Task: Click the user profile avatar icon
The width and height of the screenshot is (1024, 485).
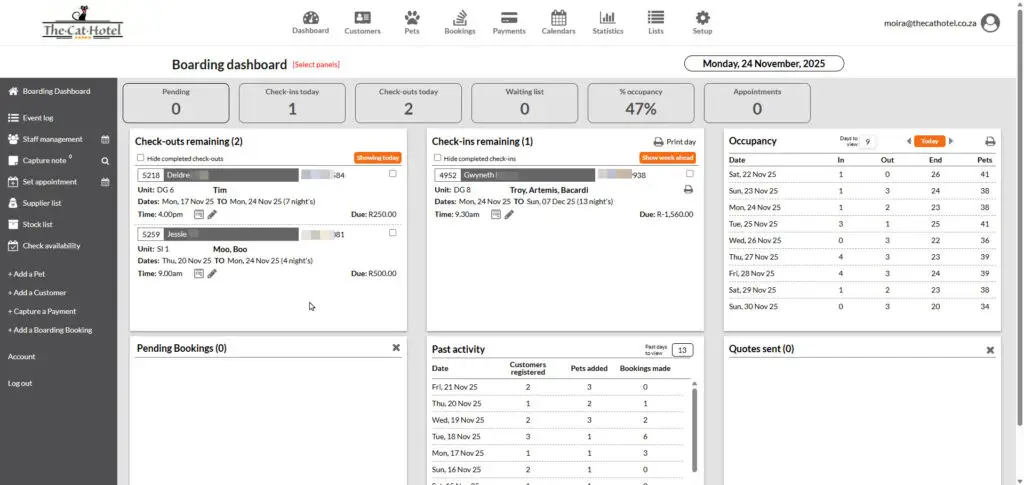Action: [x=990, y=23]
